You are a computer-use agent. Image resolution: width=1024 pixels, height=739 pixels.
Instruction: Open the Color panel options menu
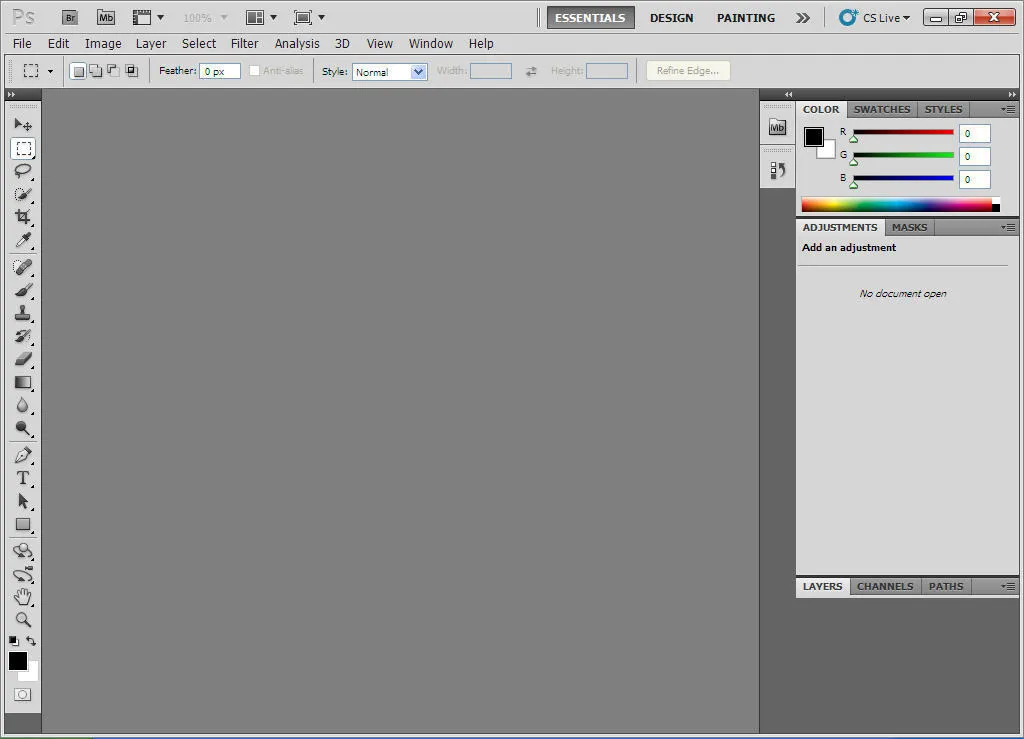(1008, 109)
